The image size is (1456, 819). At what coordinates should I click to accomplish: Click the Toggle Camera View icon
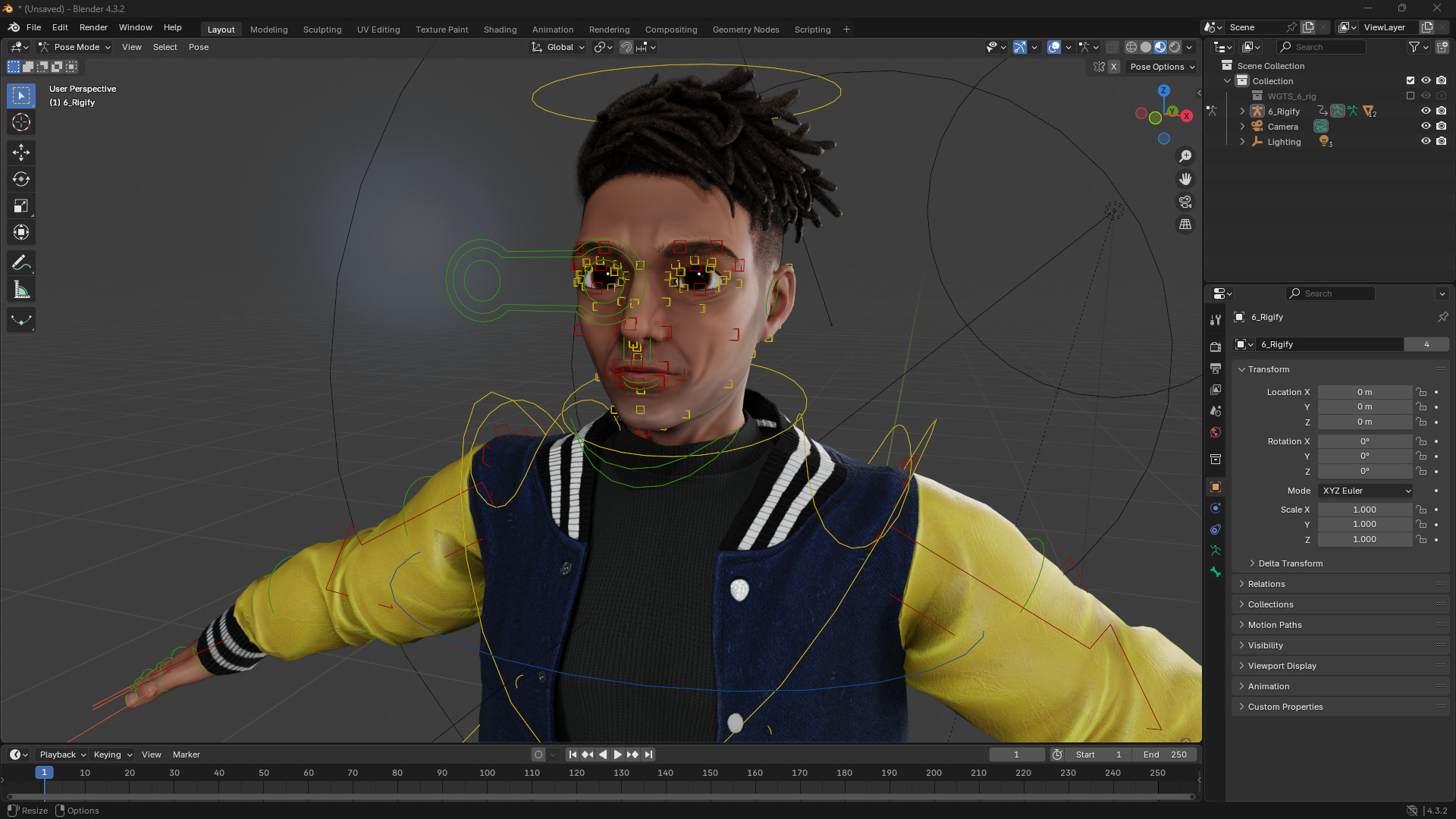1185,202
